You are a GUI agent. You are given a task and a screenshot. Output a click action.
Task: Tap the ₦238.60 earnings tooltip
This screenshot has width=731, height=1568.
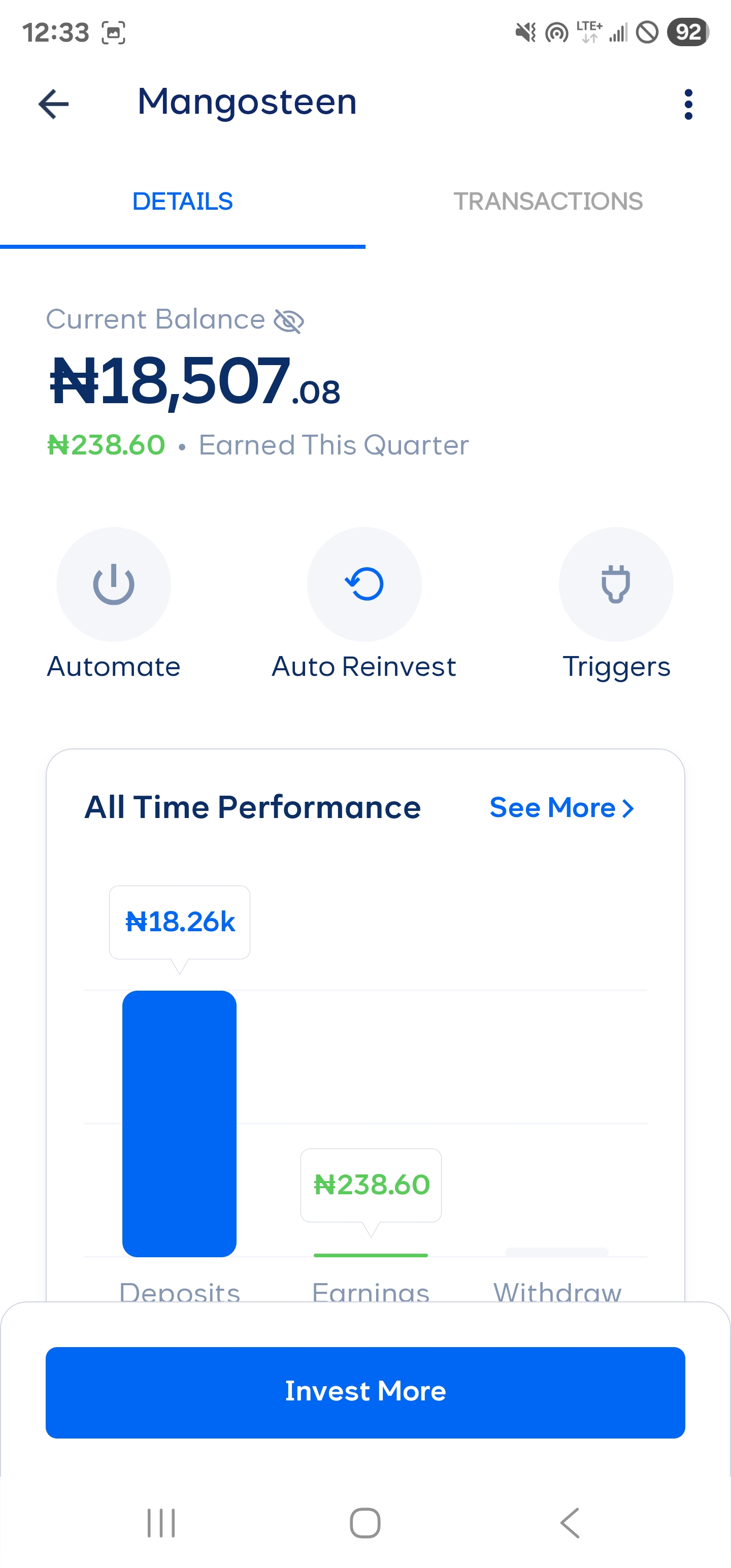coord(371,1185)
